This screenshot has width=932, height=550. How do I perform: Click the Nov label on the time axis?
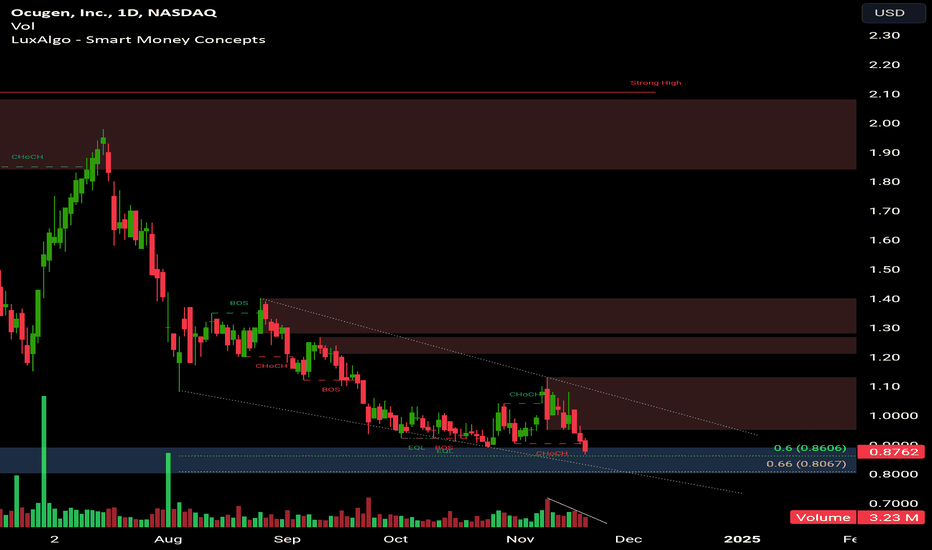pos(520,539)
